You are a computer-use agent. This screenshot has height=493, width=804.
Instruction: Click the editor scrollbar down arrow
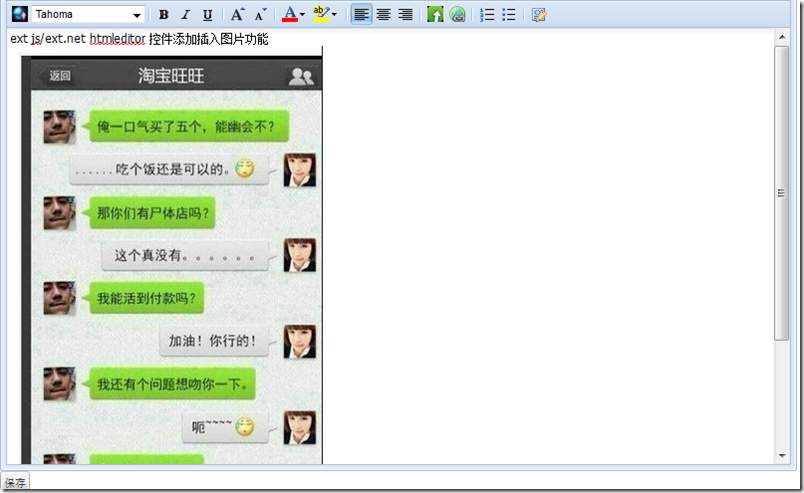(781, 456)
